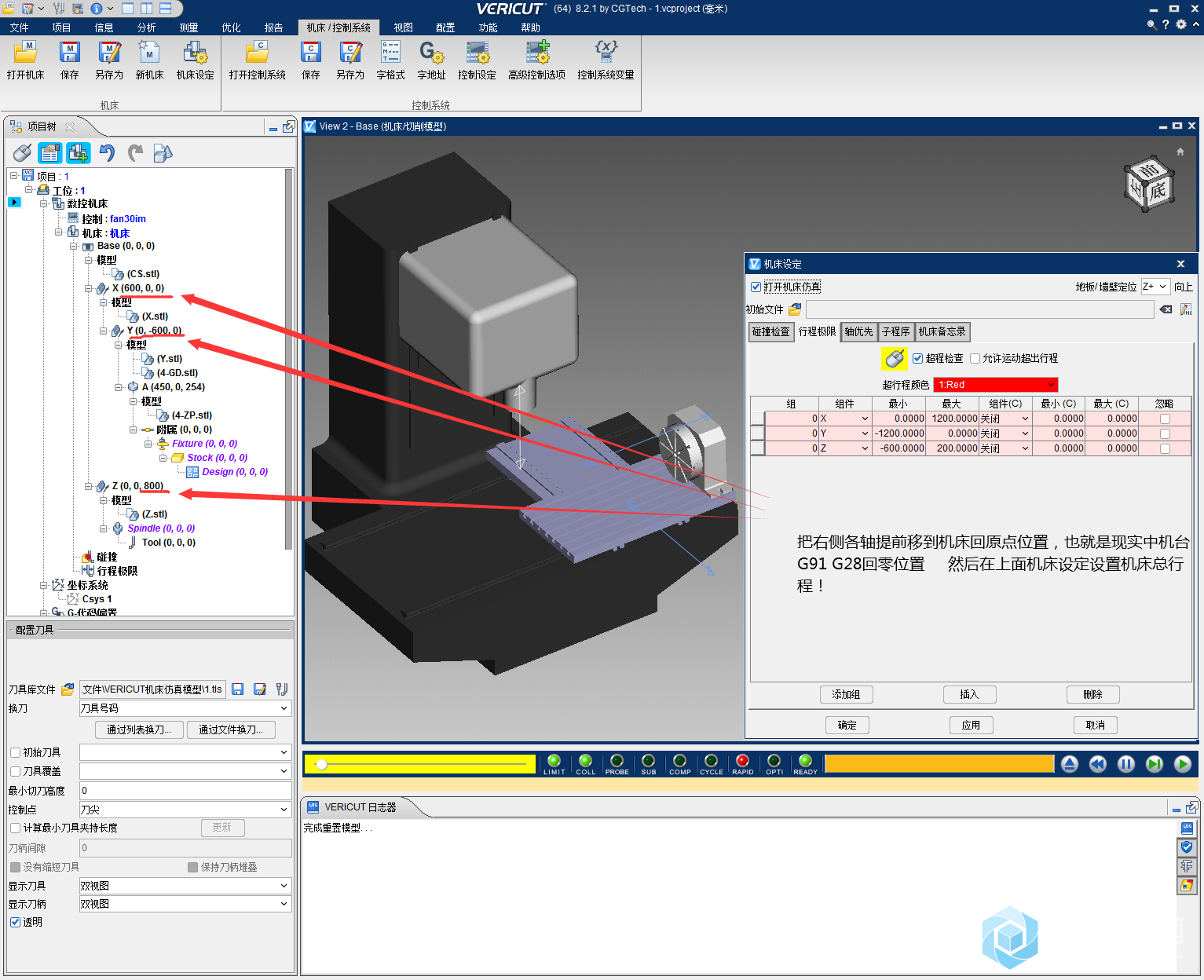Image resolution: width=1204 pixels, height=980 pixels.
Task: Click the folder icon next to 初始文件
Action: (795, 309)
